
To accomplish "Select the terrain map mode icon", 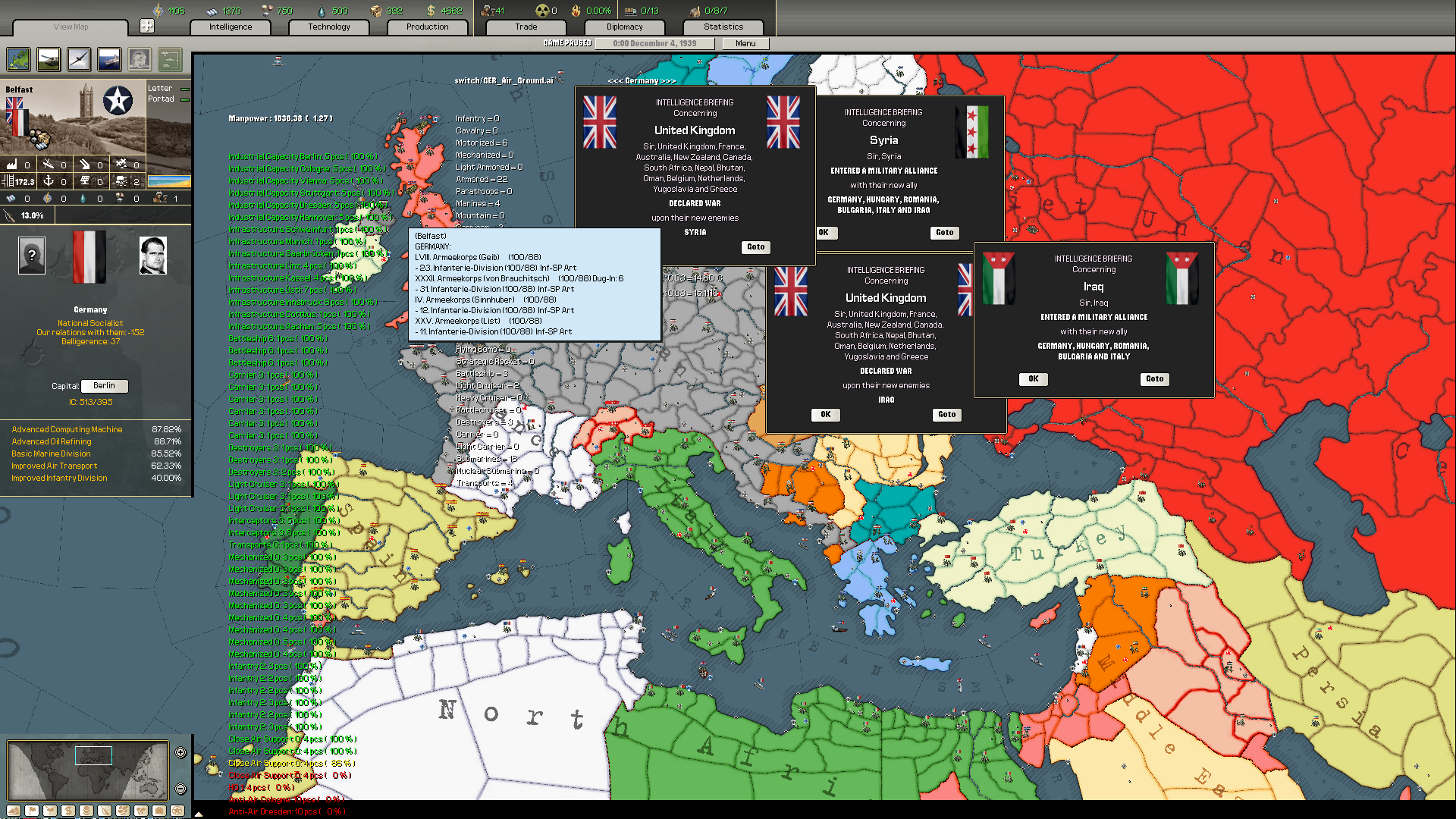I will (x=13, y=810).
